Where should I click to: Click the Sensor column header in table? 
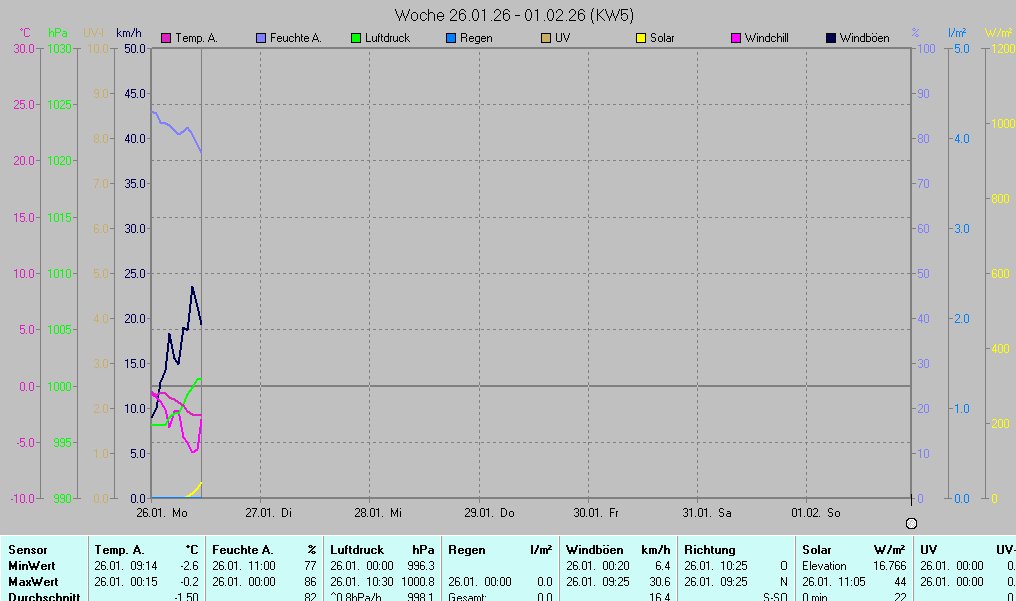coord(27,550)
